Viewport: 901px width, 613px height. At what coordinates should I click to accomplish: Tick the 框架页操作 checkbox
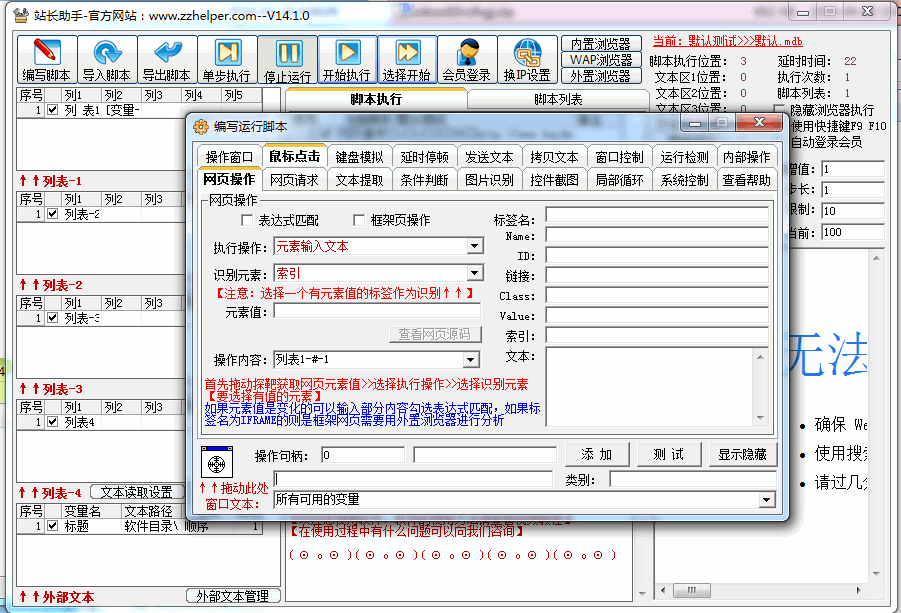[361, 220]
